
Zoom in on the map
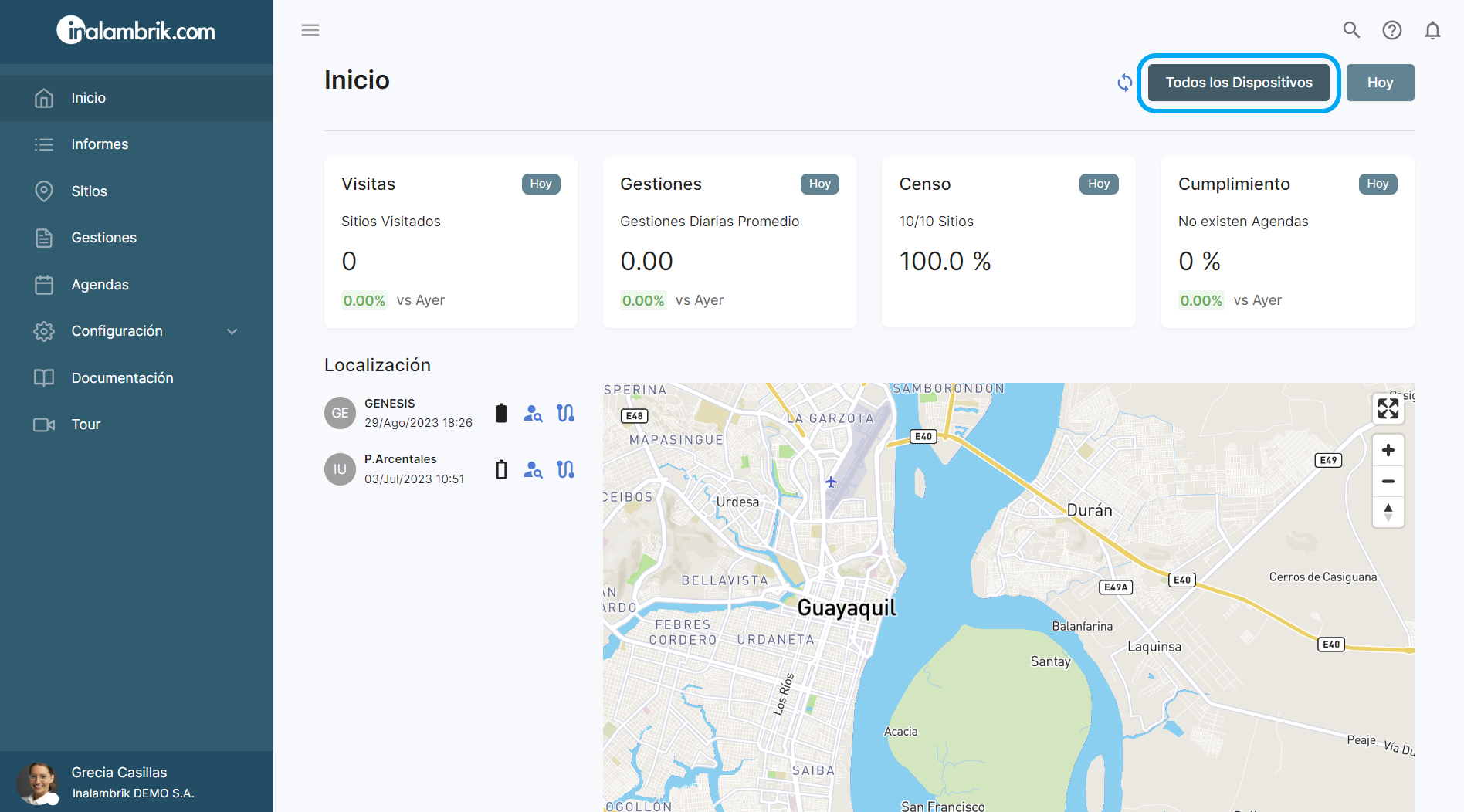pos(1388,450)
